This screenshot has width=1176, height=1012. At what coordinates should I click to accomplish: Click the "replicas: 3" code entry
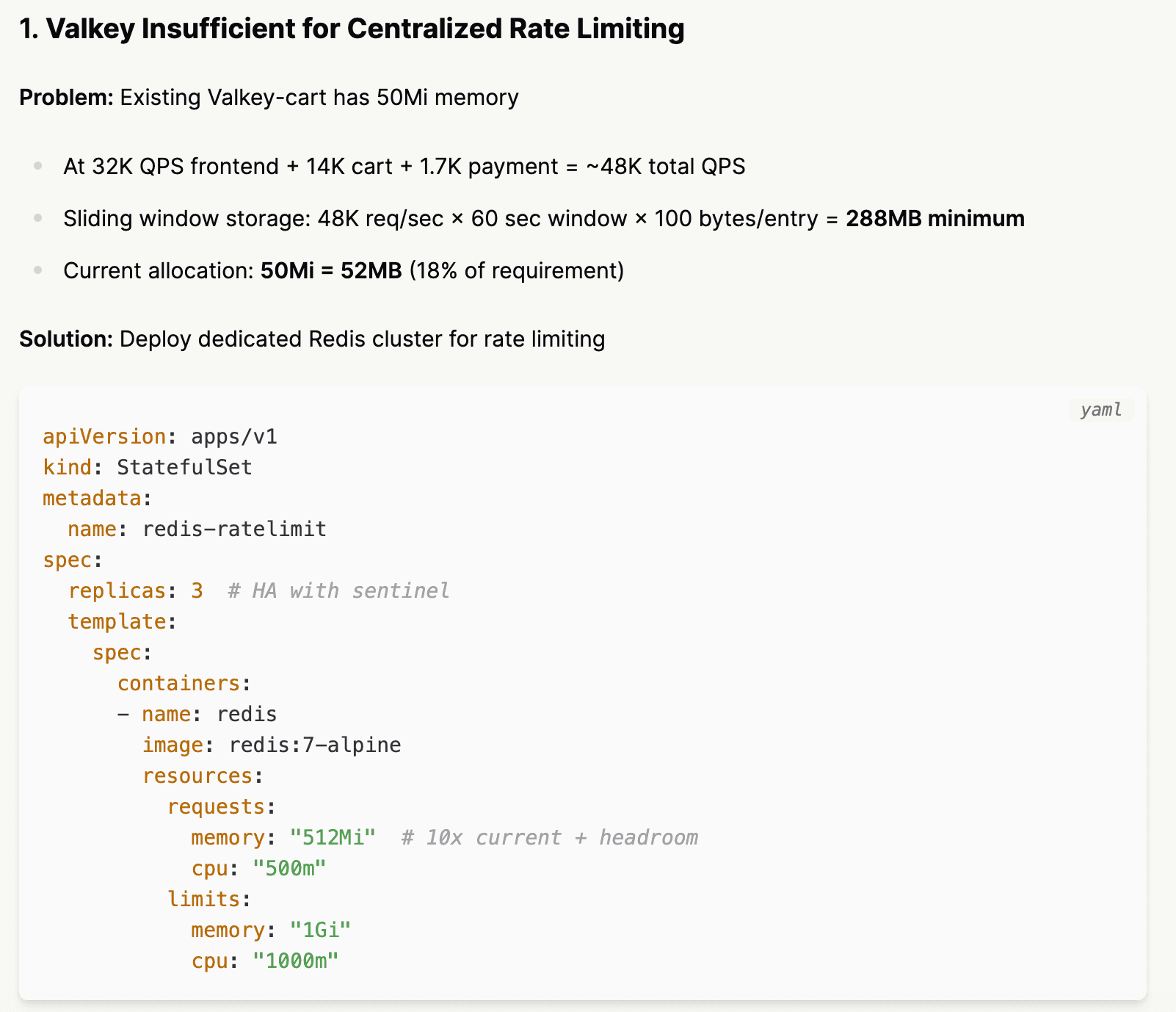[x=136, y=591]
